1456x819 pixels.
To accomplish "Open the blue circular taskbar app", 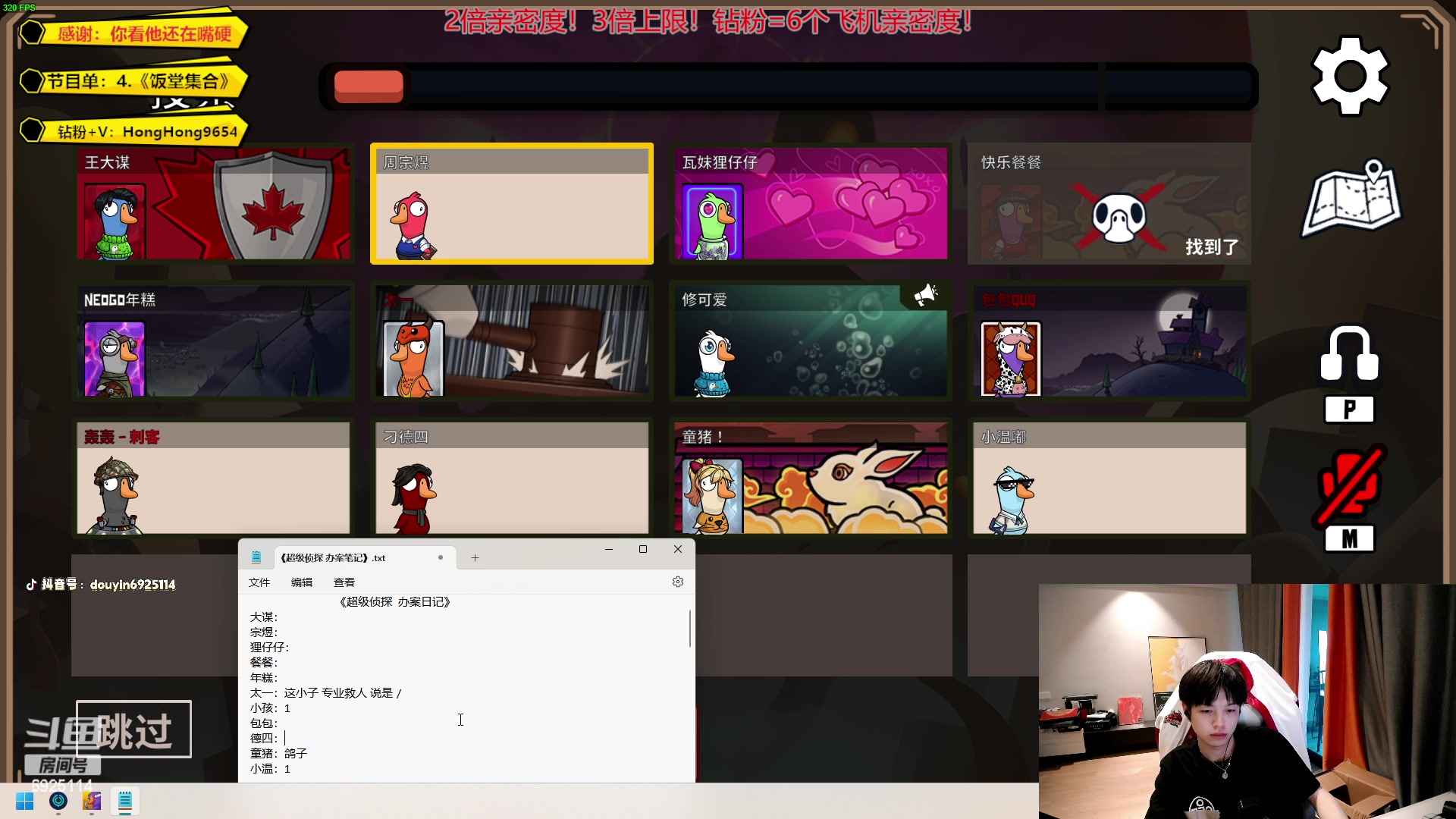I will coord(58,801).
